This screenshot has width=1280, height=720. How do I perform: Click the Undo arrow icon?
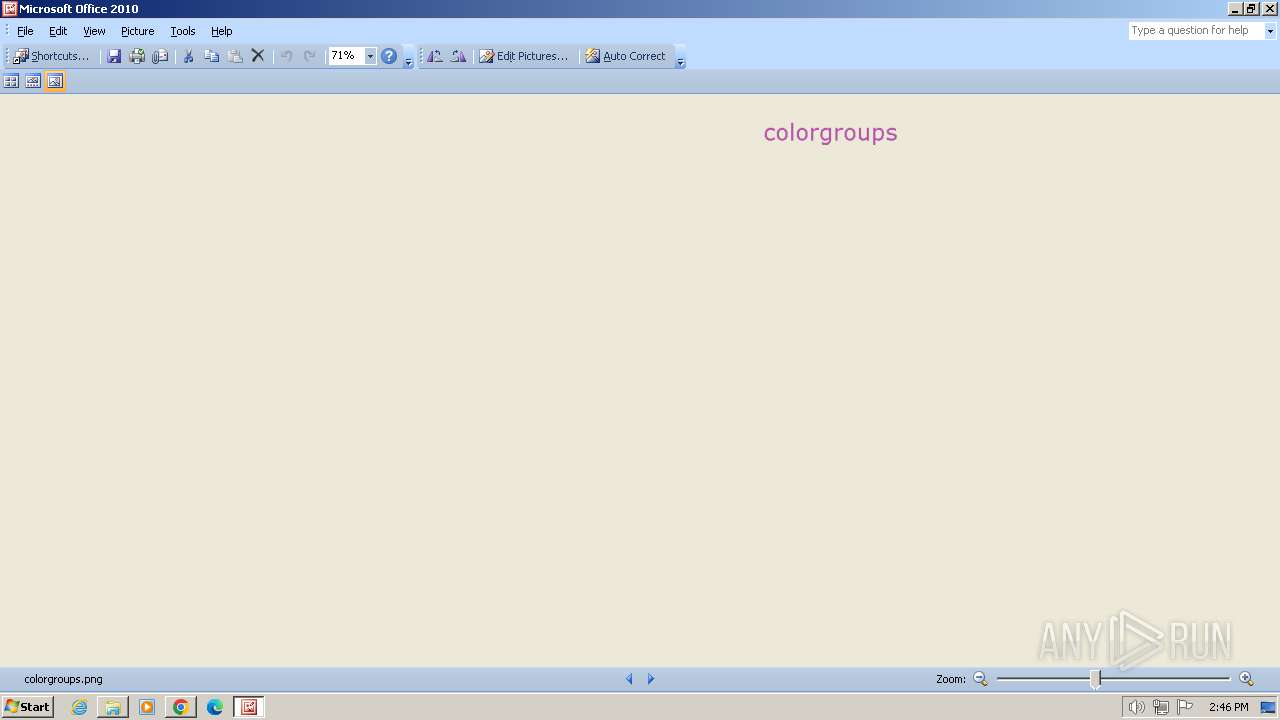pyautogui.click(x=286, y=56)
